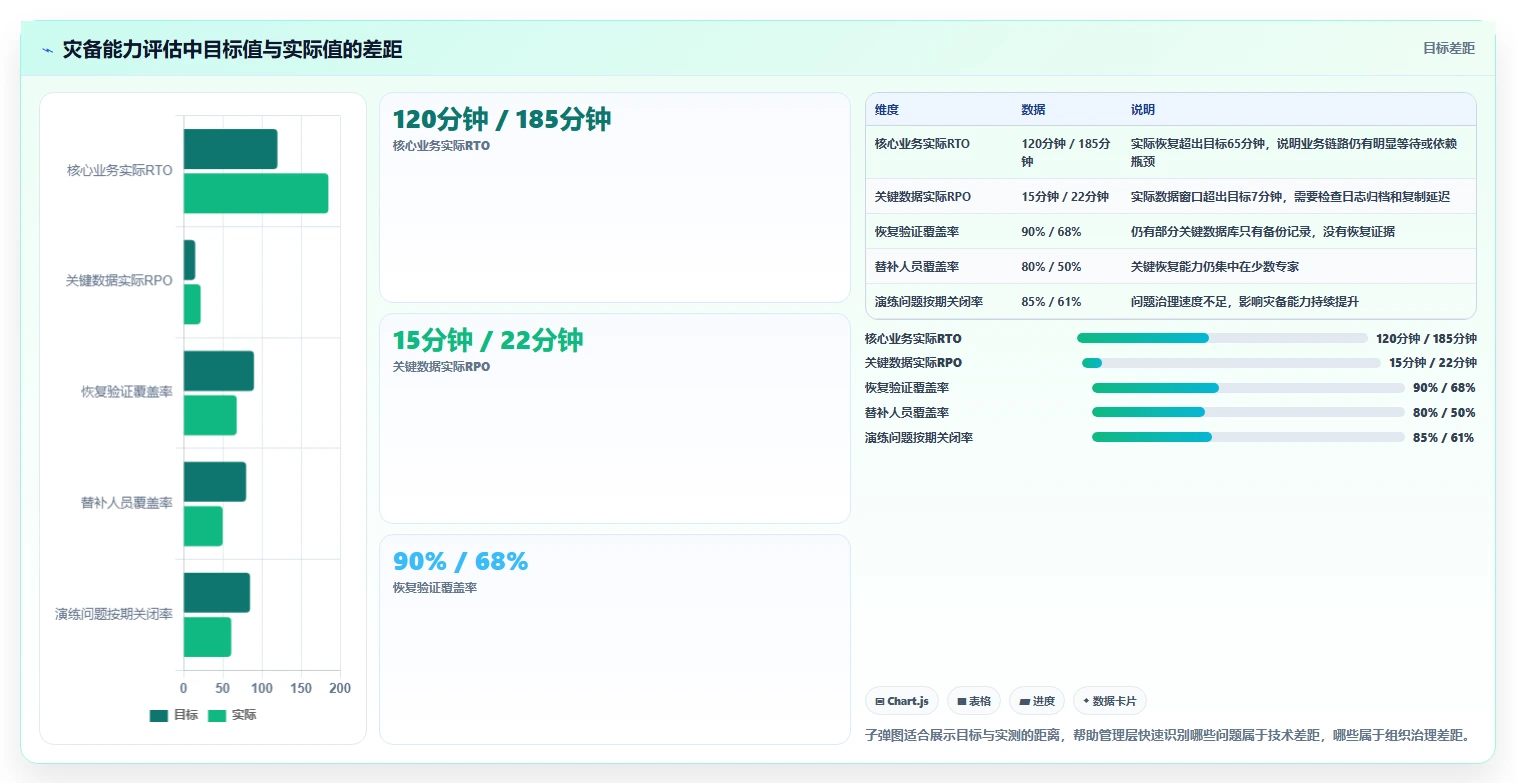The width and height of the screenshot is (1516, 783).
Task: Click the 90% / 68% value beside the progress bar
Action: point(1444,388)
